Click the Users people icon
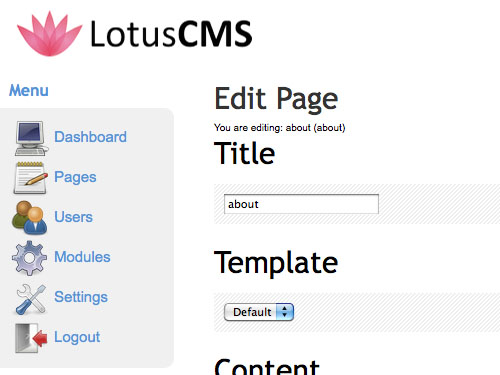This screenshot has width=500, height=375. click(29, 218)
